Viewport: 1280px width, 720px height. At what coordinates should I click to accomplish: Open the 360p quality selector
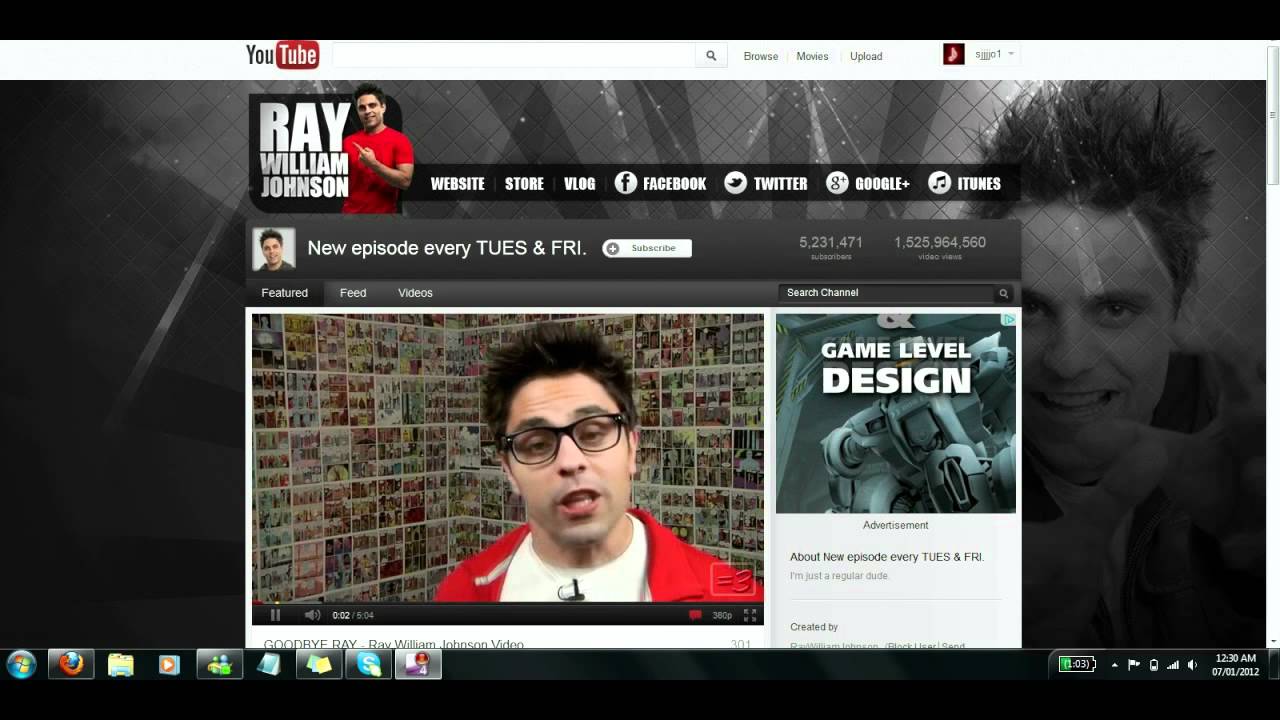point(722,615)
